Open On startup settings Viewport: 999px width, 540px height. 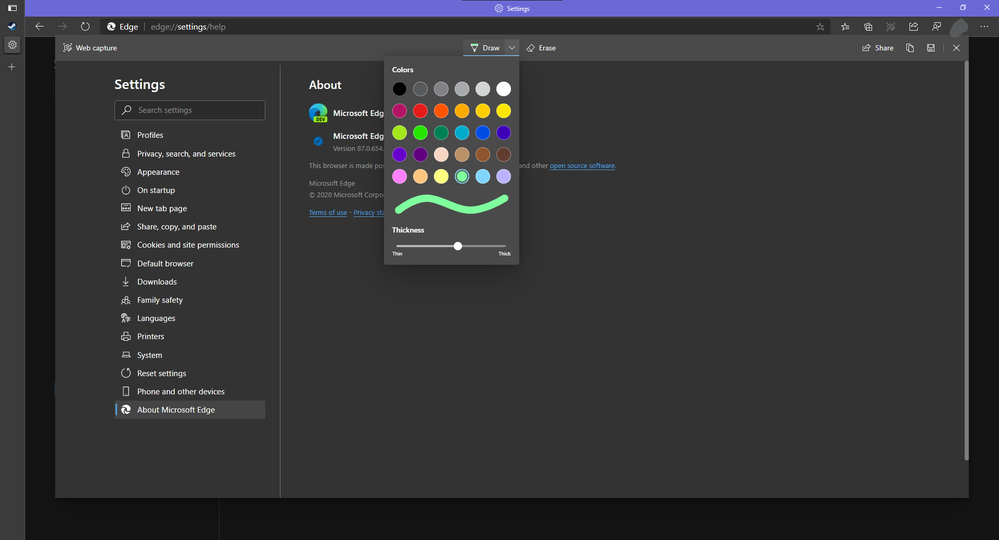tap(190, 190)
